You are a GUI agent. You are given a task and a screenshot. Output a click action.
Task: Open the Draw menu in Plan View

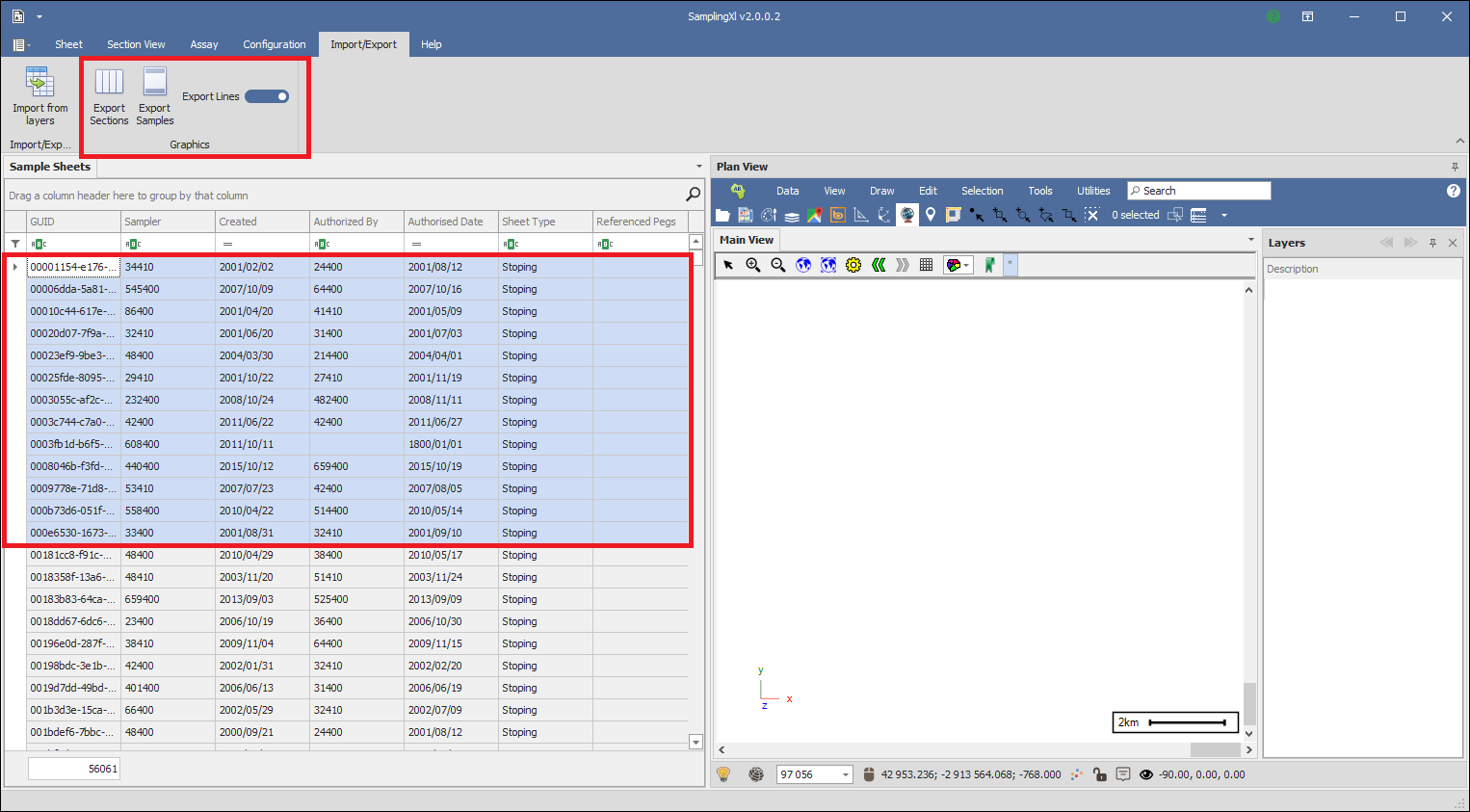[881, 191]
